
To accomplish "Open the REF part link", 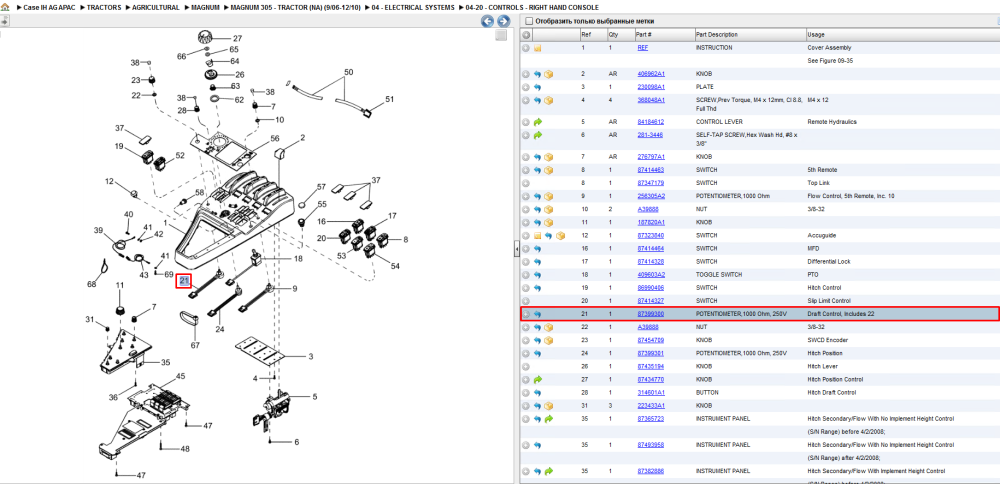I will click(x=643, y=48).
